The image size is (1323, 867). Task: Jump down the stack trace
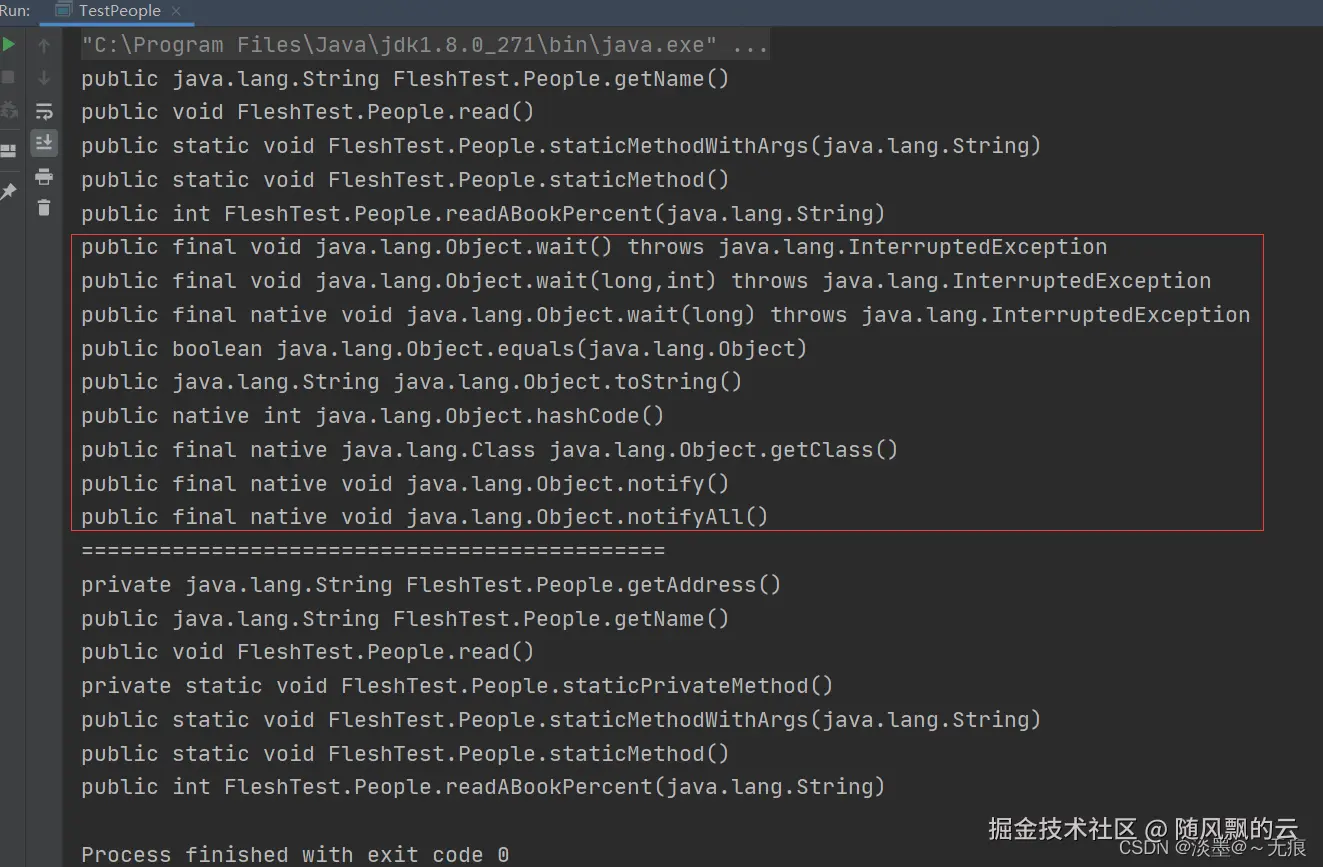click(x=44, y=78)
